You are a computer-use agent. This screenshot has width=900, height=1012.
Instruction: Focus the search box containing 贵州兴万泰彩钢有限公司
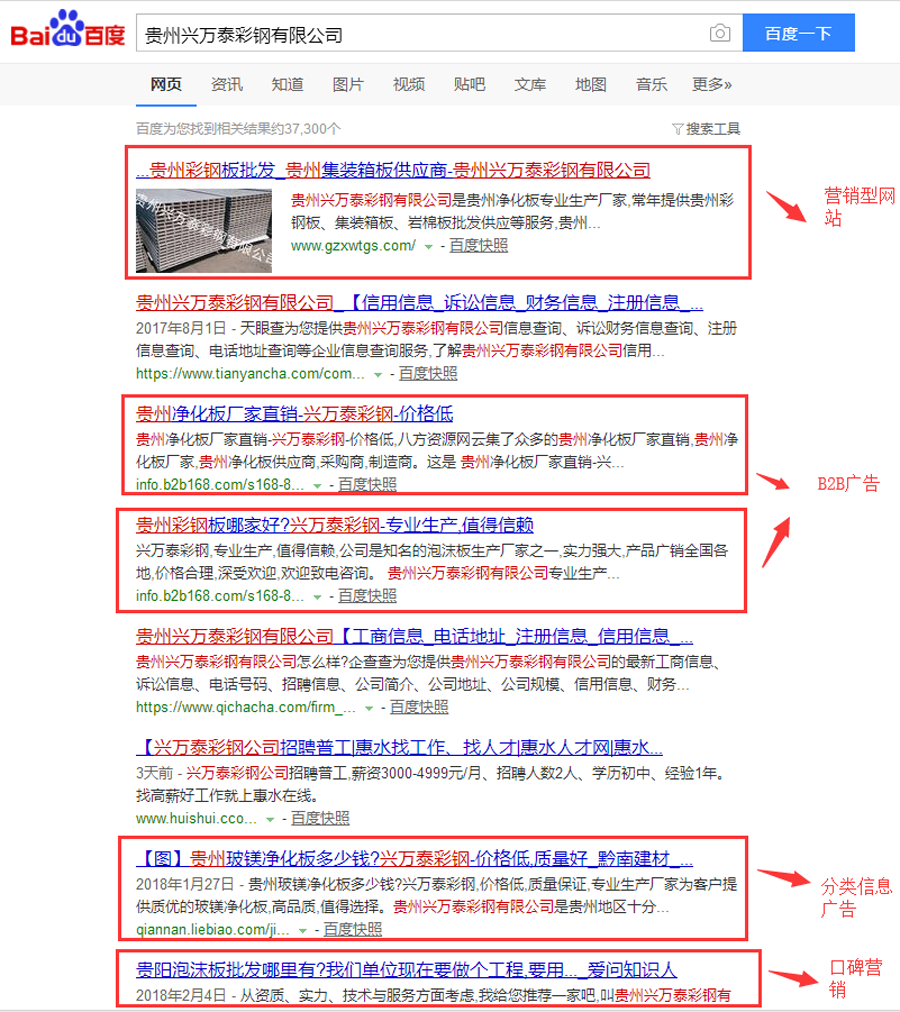[x=439, y=33]
